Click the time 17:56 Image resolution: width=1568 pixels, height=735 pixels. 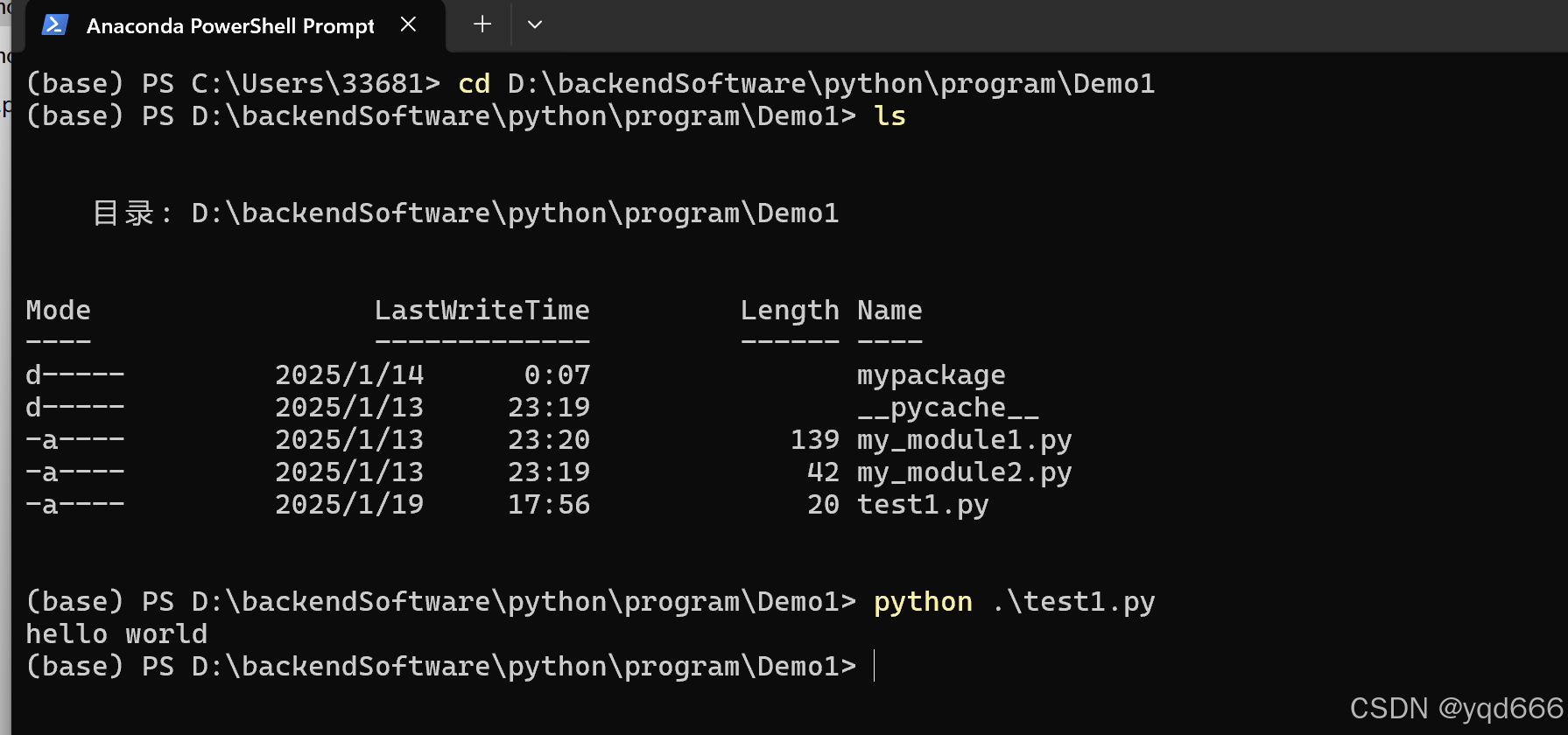[549, 504]
